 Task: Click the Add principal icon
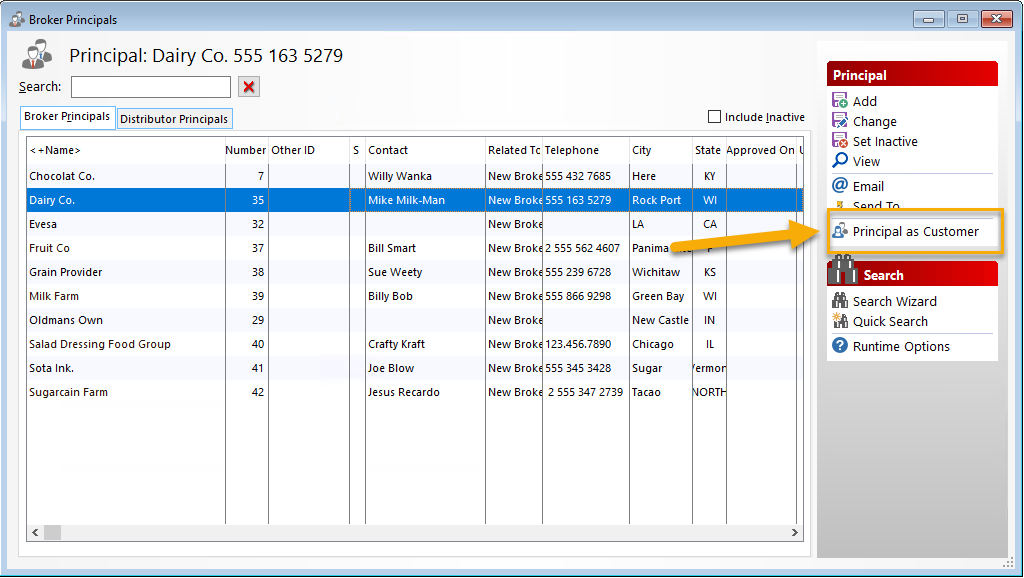point(840,101)
